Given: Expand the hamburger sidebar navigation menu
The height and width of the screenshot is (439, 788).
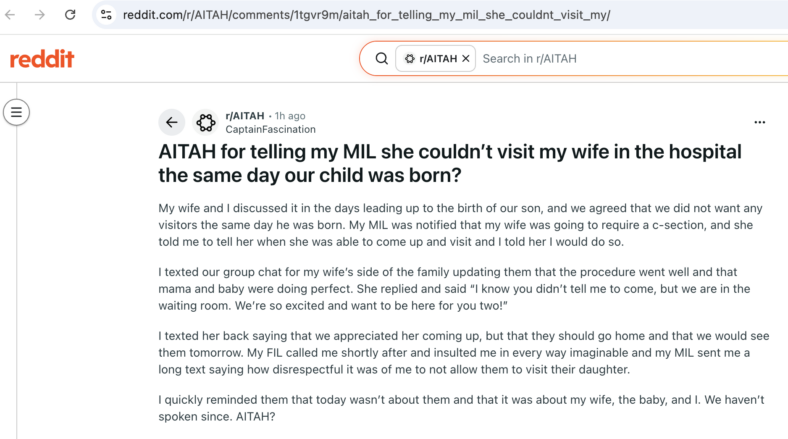Looking at the screenshot, I should point(16,112).
